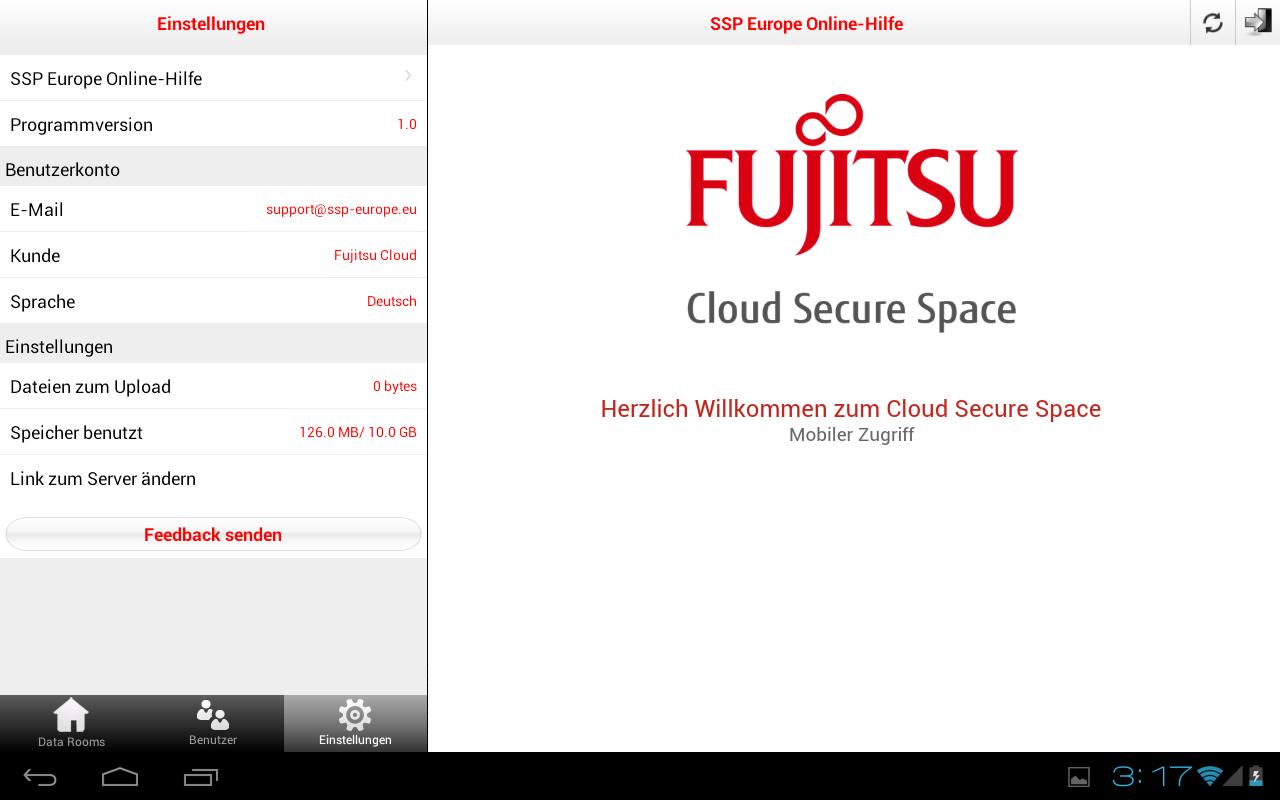1280x800 pixels.
Task: Tap support@ssp-europe.eu address
Action: (341, 209)
